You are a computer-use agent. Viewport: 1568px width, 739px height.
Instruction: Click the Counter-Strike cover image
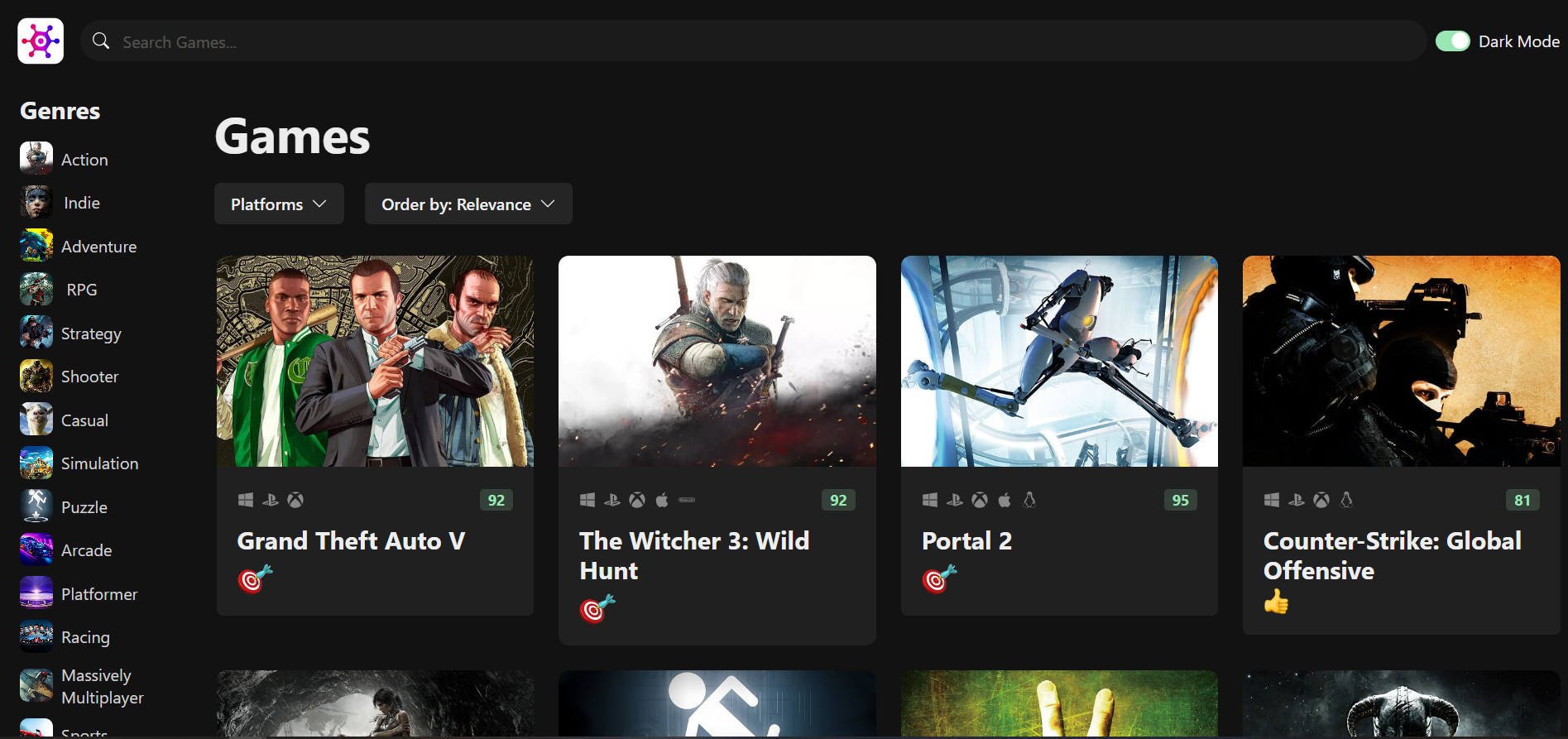coord(1401,361)
